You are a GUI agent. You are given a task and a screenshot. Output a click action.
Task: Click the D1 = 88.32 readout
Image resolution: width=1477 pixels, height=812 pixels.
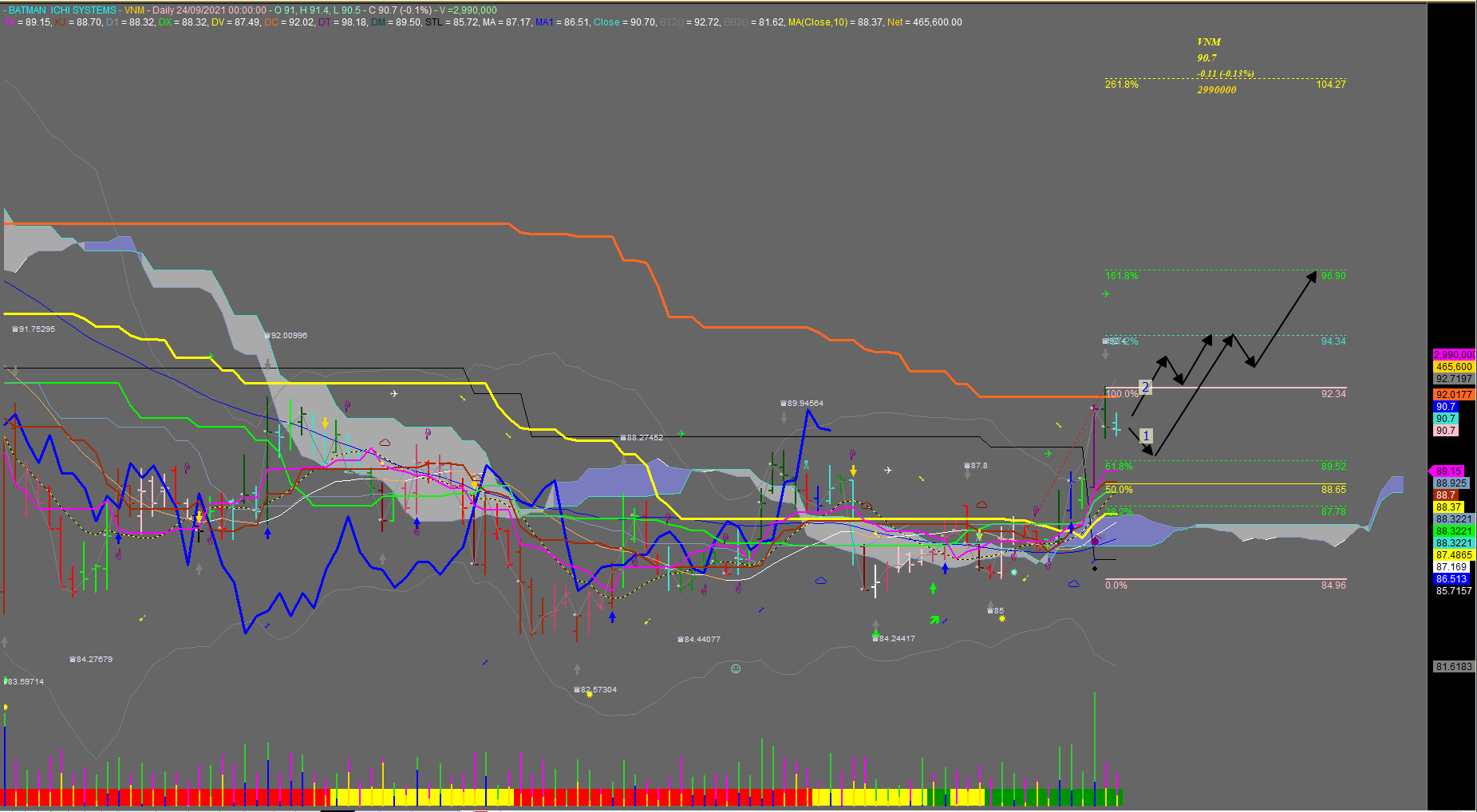click(130, 22)
